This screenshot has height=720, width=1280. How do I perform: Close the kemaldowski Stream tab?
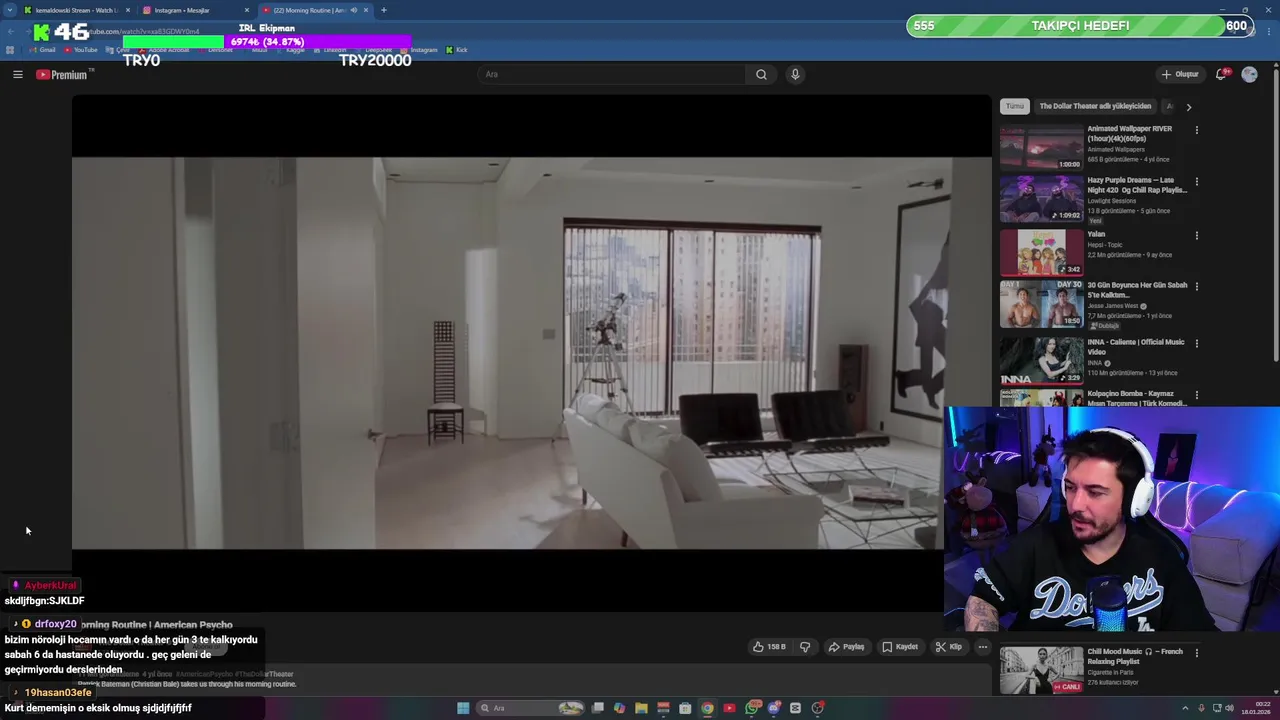click(x=128, y=10)
